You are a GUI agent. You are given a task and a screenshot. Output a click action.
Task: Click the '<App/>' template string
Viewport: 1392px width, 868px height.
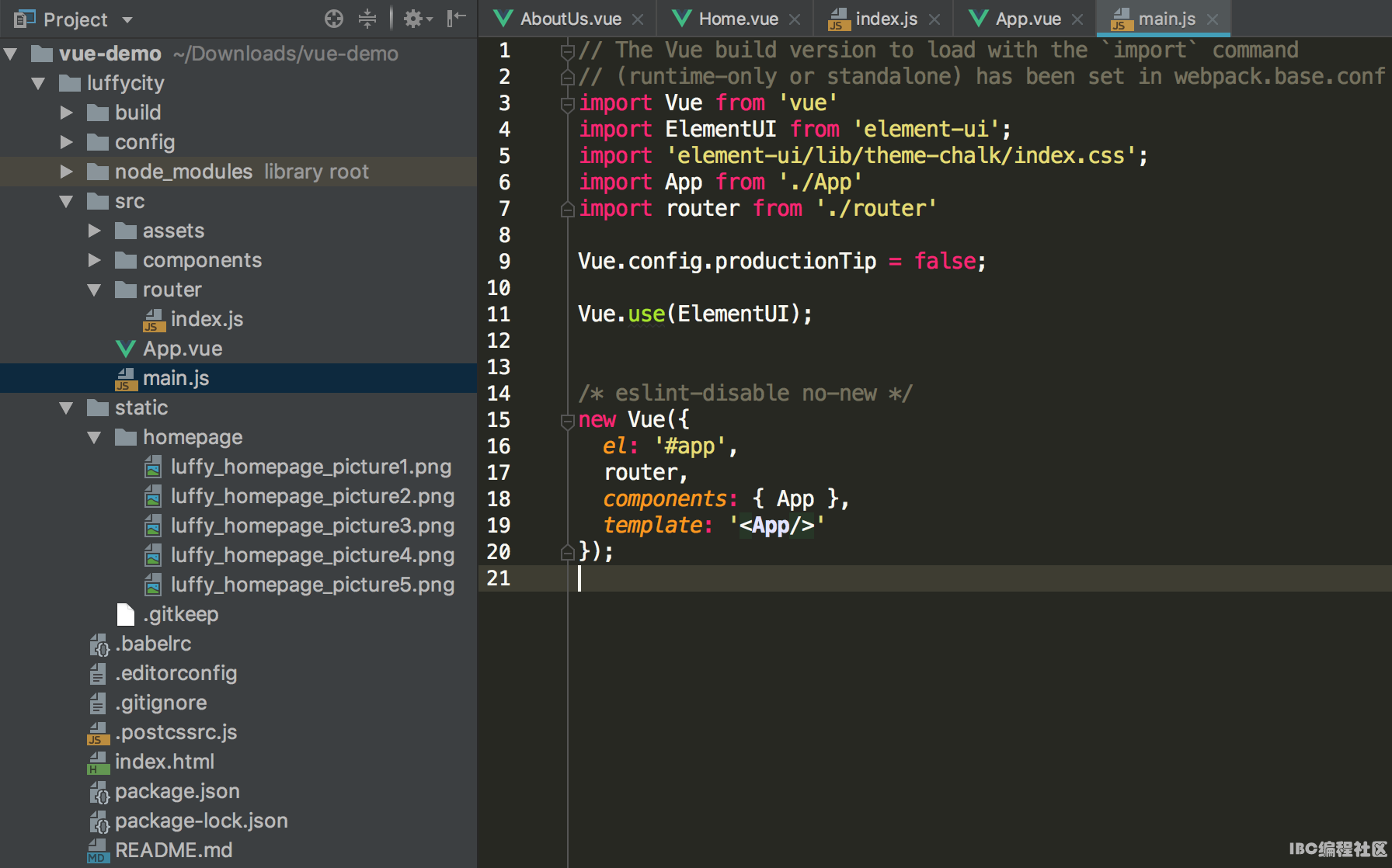[777, 525]
